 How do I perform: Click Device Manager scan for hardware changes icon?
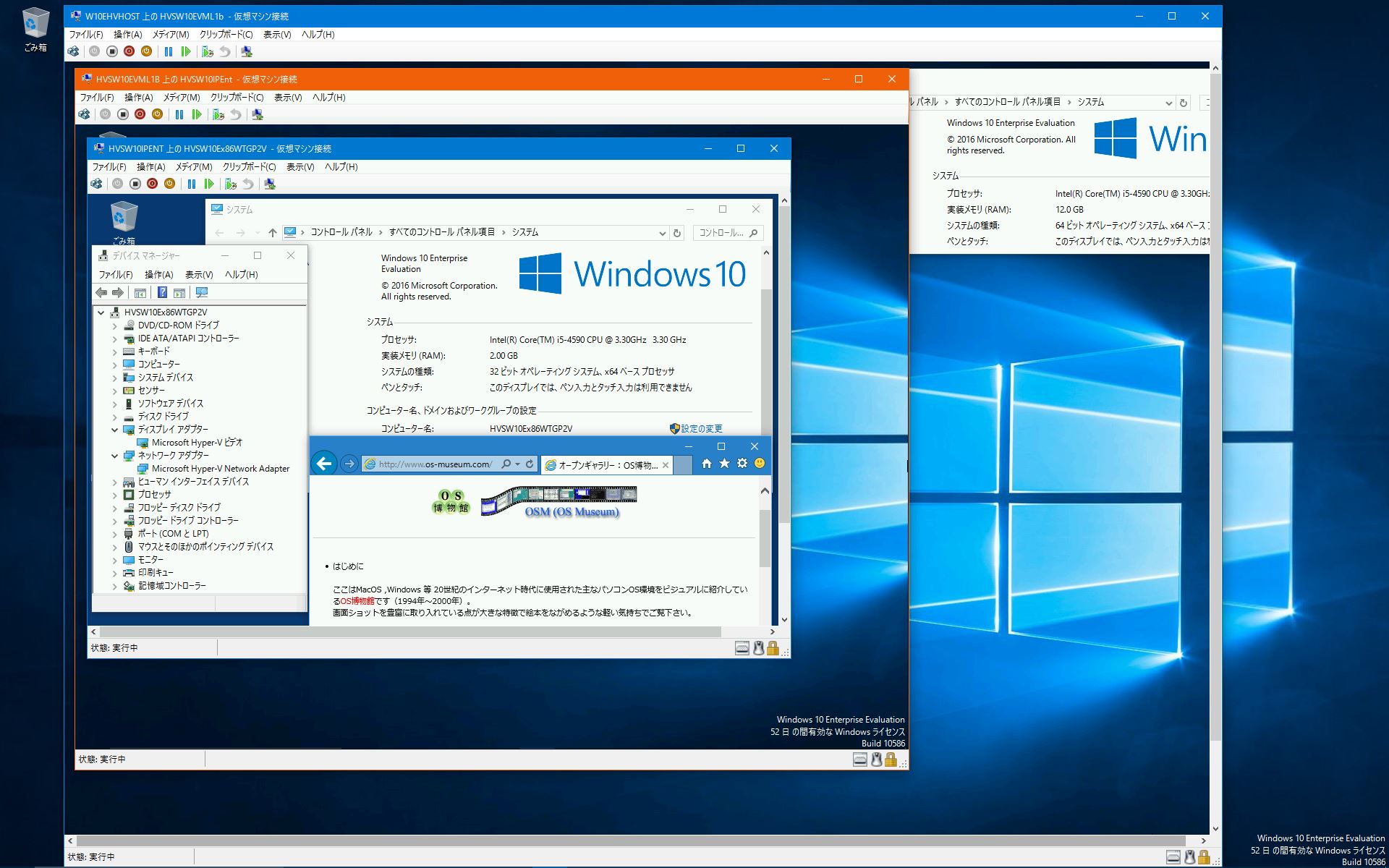202,292
